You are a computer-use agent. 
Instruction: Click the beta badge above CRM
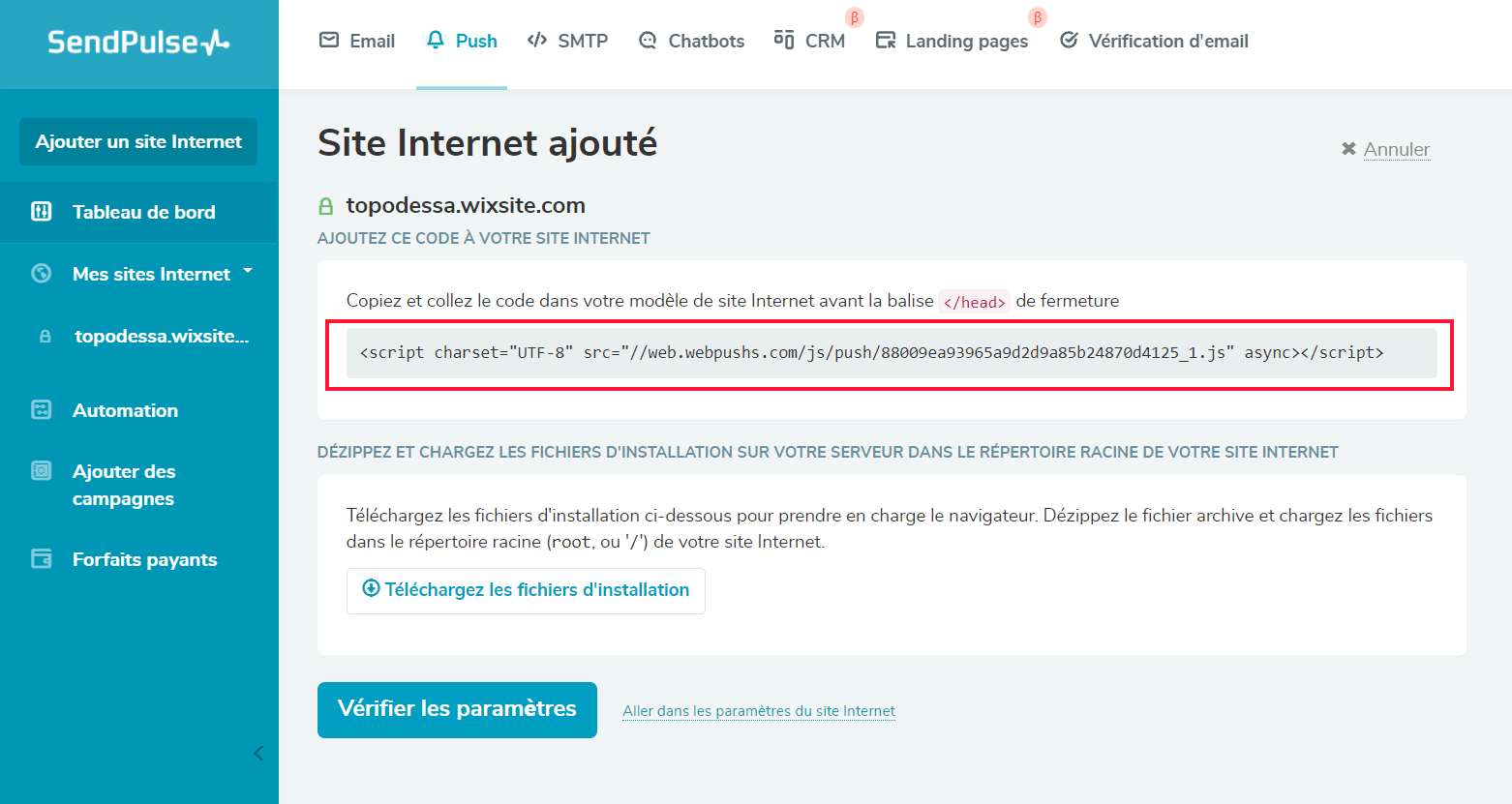click(x=855, y=17)
